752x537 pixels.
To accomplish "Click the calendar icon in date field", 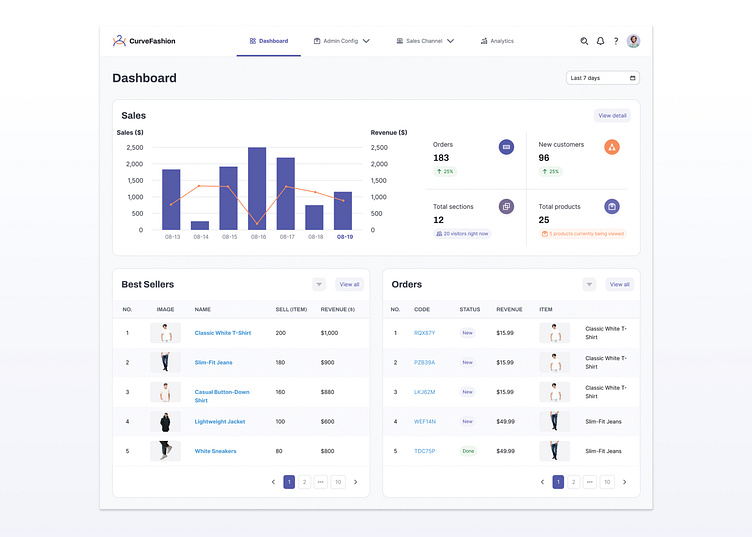I will 633,78.
